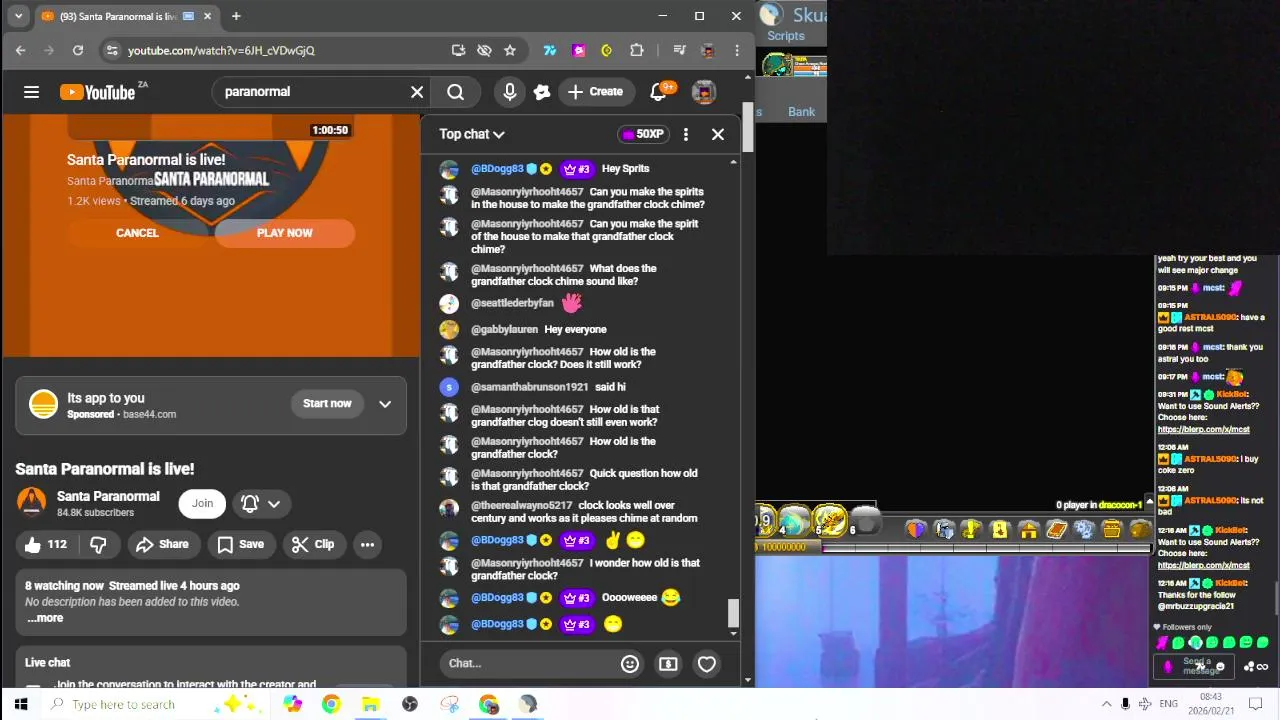This screenshot has height=720, width=1280.
Task: Start voice search with the microphone
Action: pos(510,92)
